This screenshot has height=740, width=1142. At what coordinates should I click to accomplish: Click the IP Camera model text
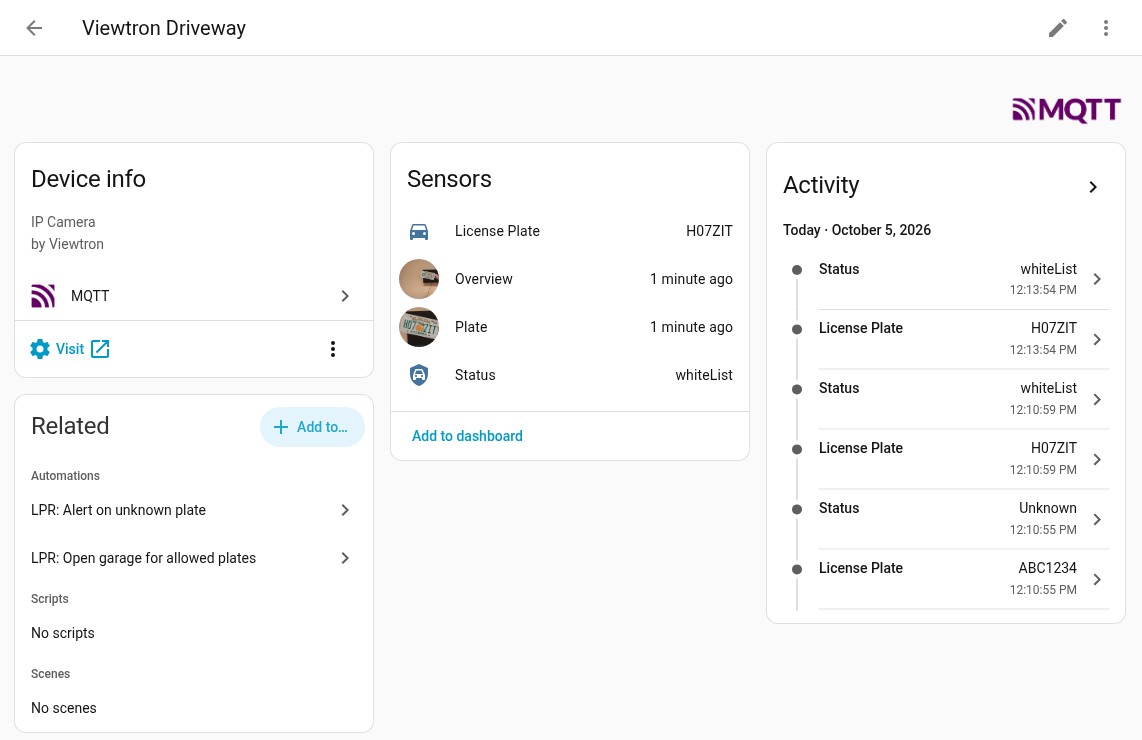[x=63, y=221]
